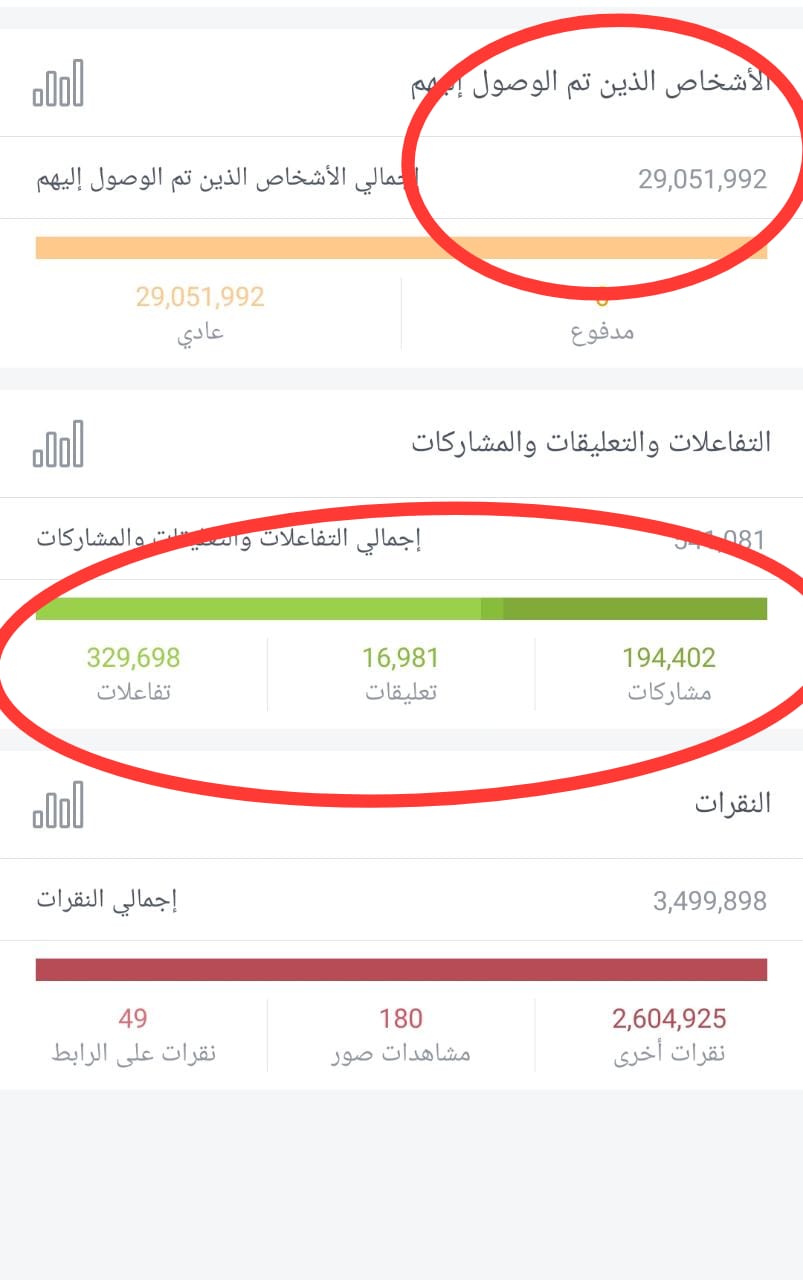Click the bar chart icon beside People Reached header
Image resolution: width=803 pixels, height=1280 pixels.
tap(58, 83)
